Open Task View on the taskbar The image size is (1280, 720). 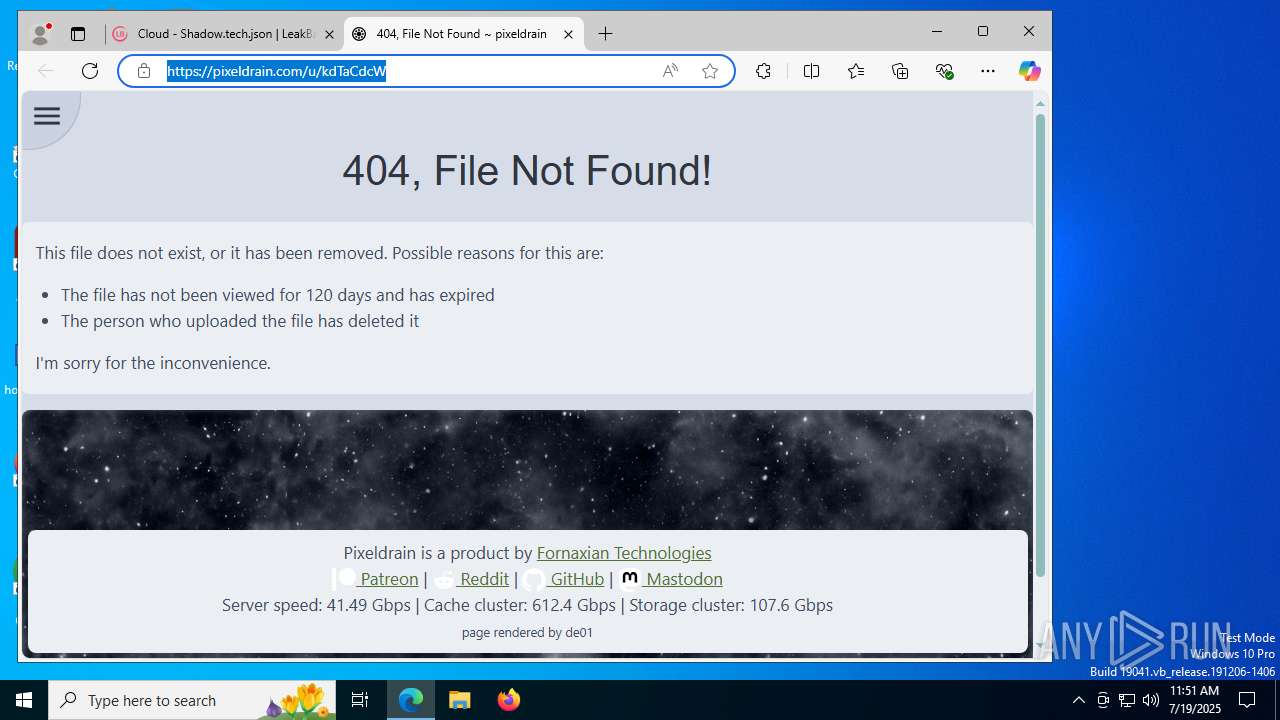360,700
